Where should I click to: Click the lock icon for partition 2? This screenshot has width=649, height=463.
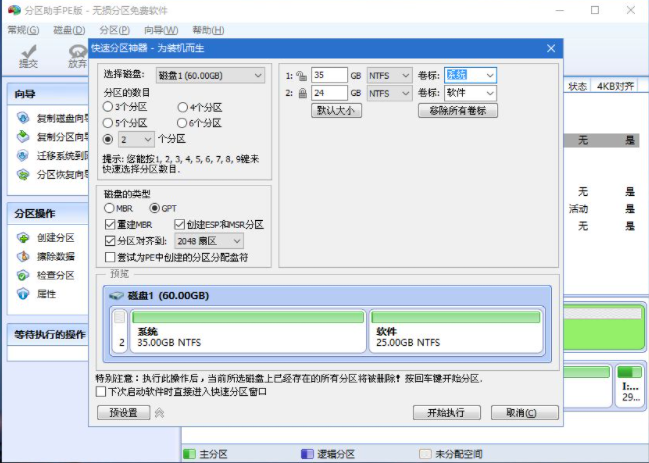(300, 93)
